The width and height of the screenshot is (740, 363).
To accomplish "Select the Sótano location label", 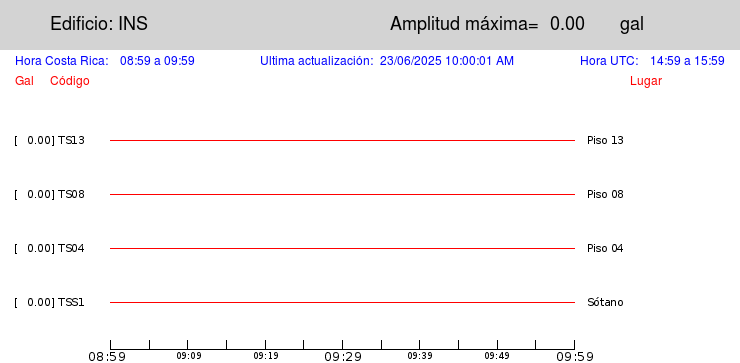I will (605, 302).
